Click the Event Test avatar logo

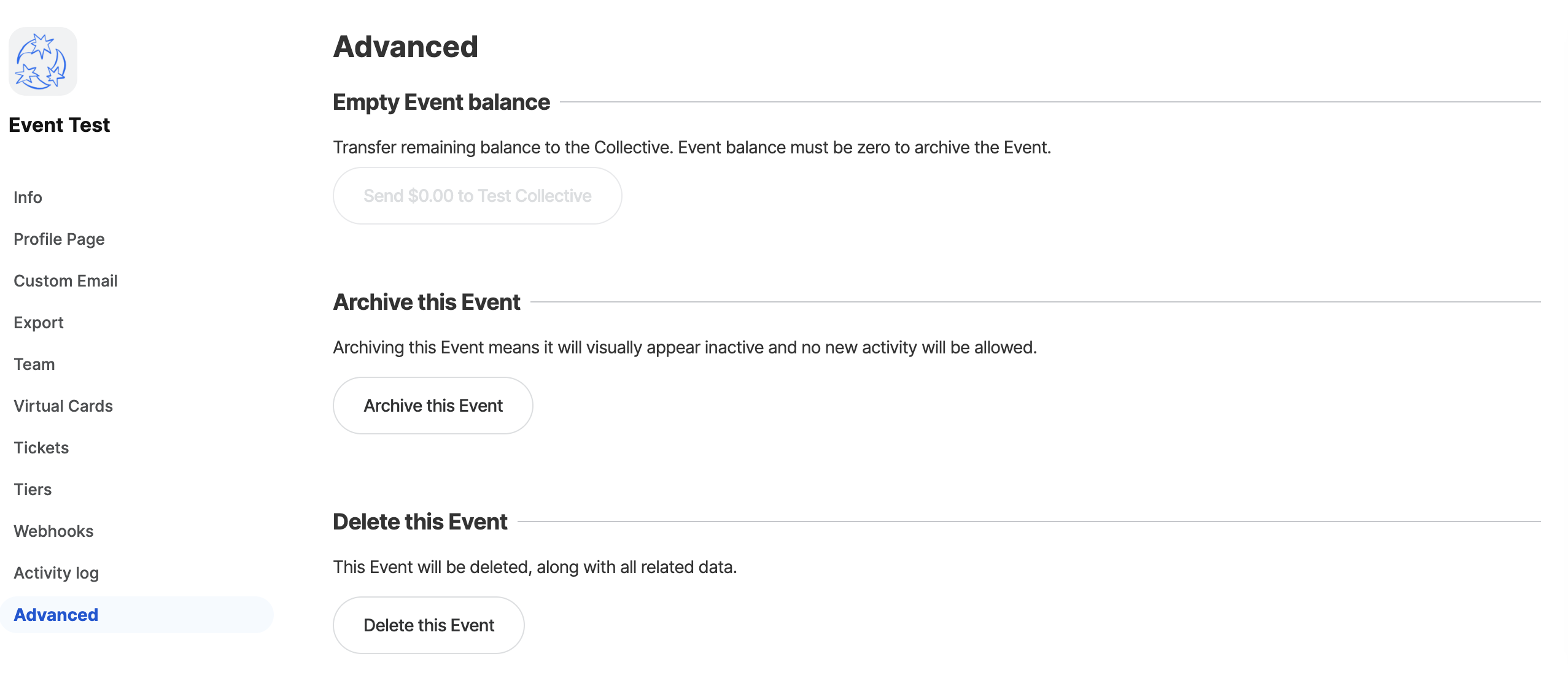[42, 61]
